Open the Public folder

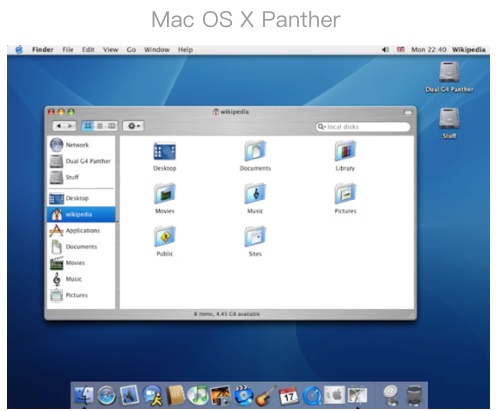coord(165,241)
